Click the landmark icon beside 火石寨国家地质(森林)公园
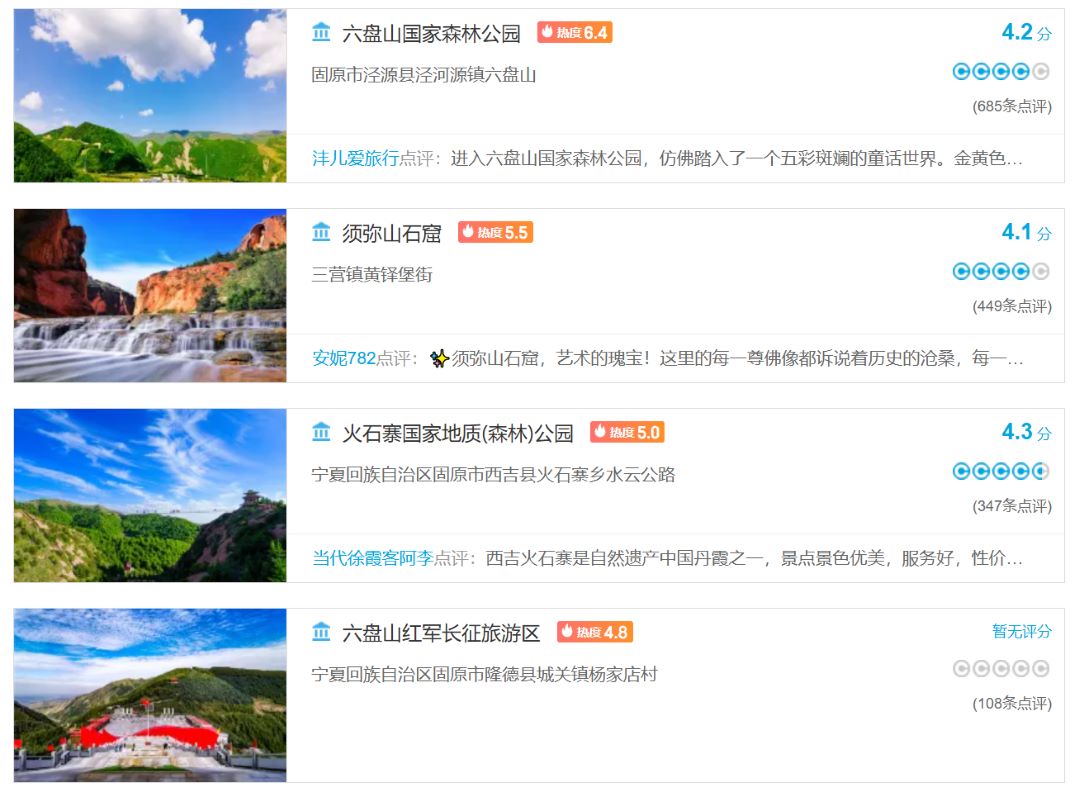 pos(321,432)
